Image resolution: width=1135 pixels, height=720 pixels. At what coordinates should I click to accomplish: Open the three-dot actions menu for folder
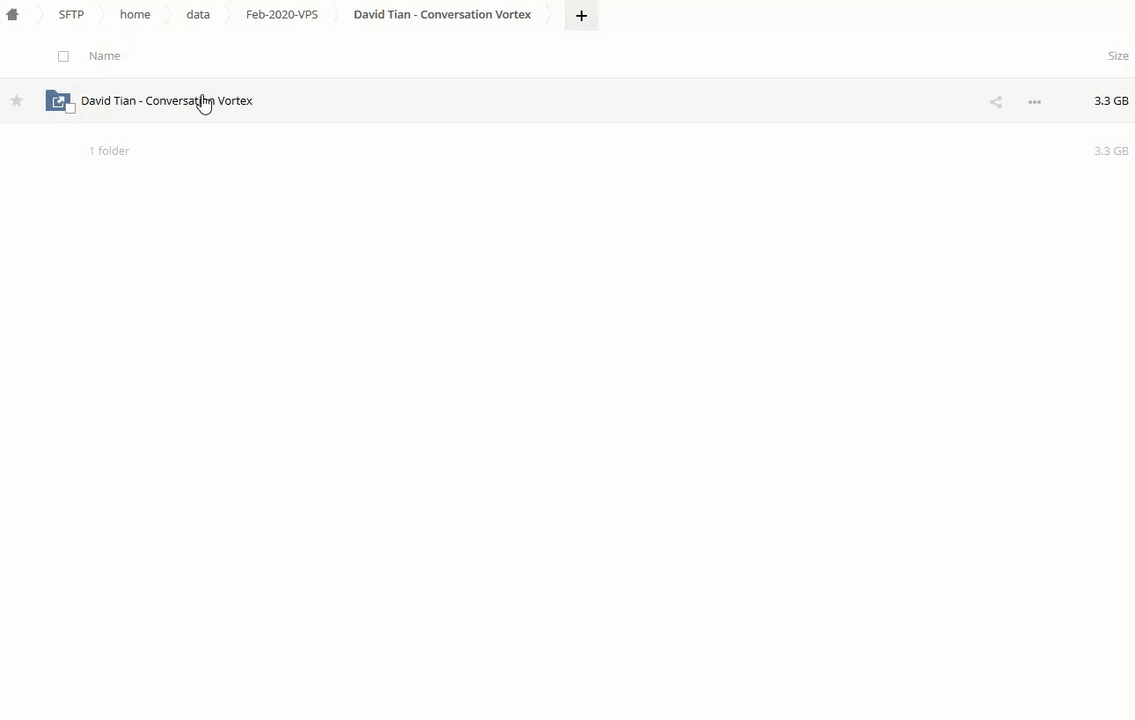(x=1034, y=101)
